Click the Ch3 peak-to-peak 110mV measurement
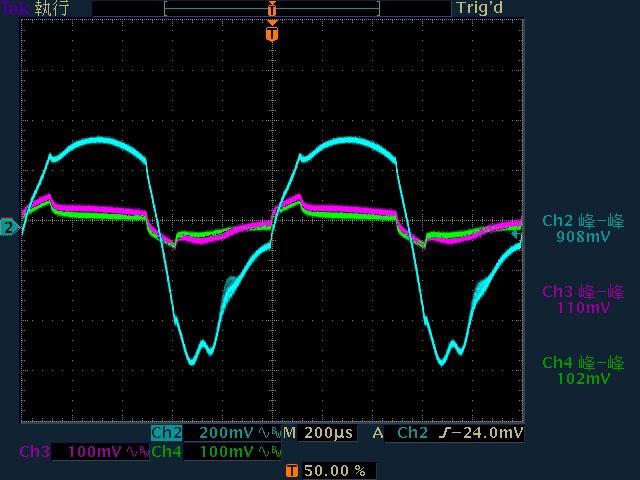640x480 pixels. coord(582,300)
